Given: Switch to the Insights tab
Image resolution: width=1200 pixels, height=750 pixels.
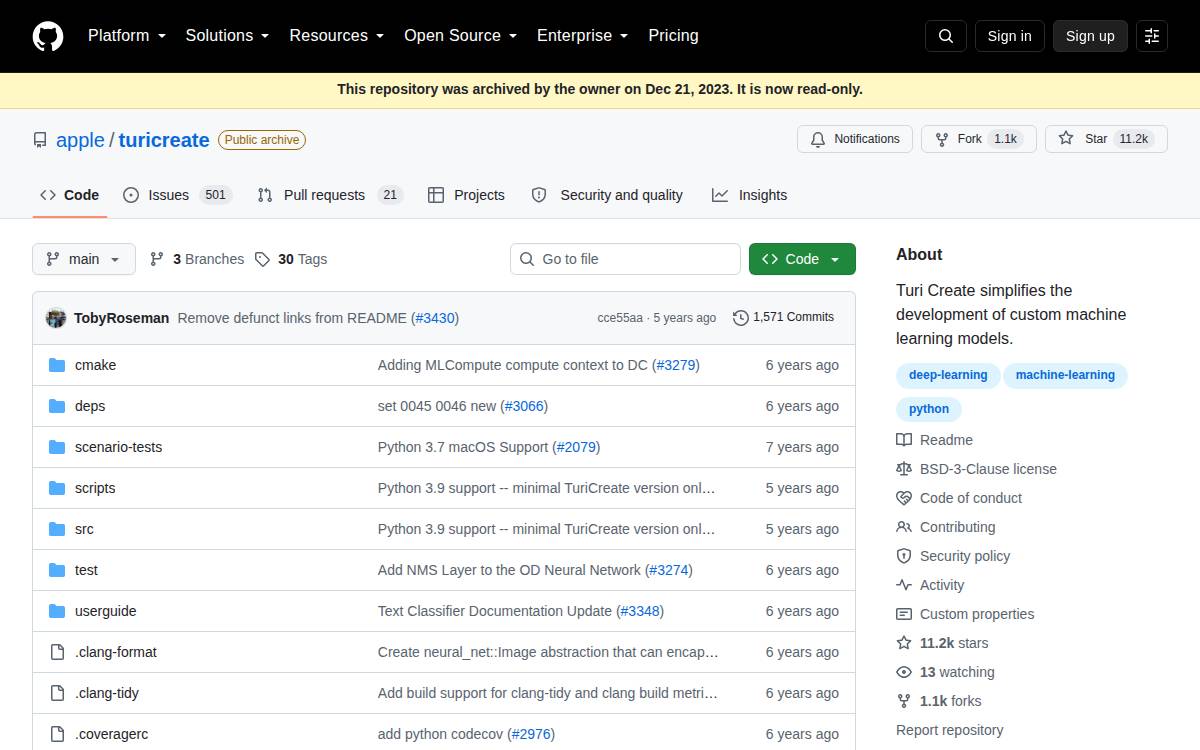Looking at the screenshot, I should point(750,195).
